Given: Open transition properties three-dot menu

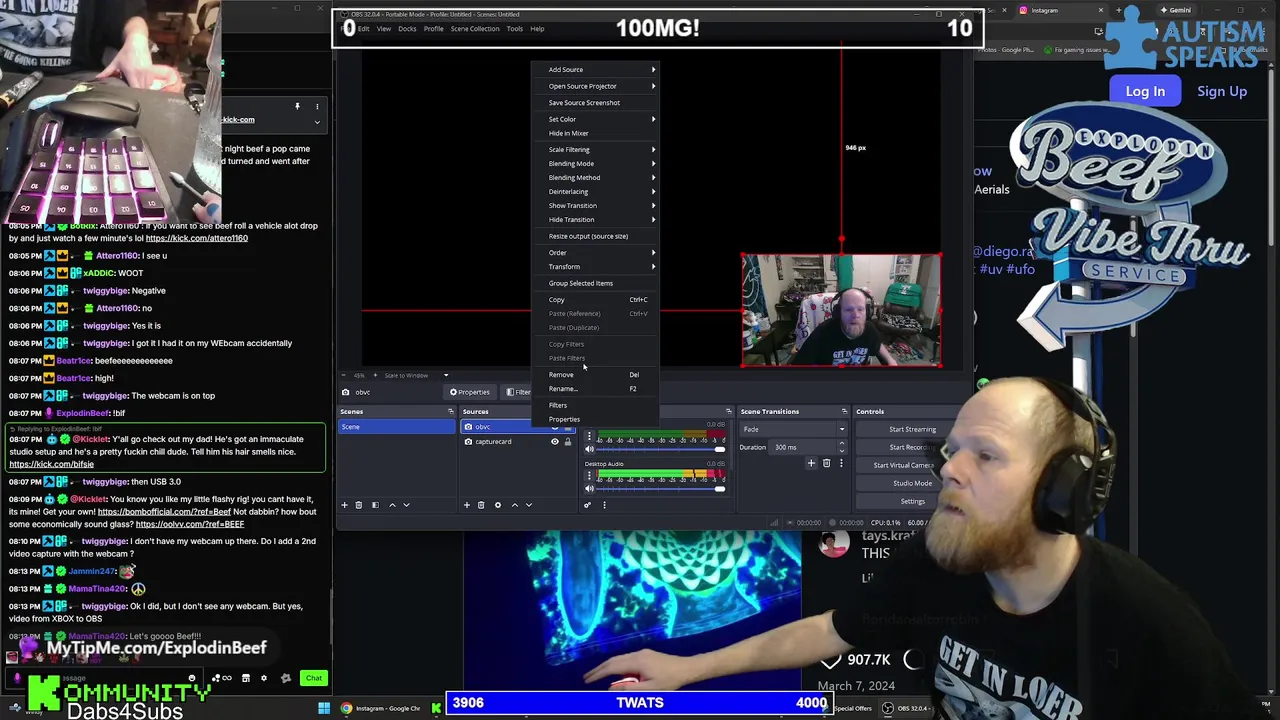Looking at the screenshot, I should pyautogui.click(x=841, y=463).
